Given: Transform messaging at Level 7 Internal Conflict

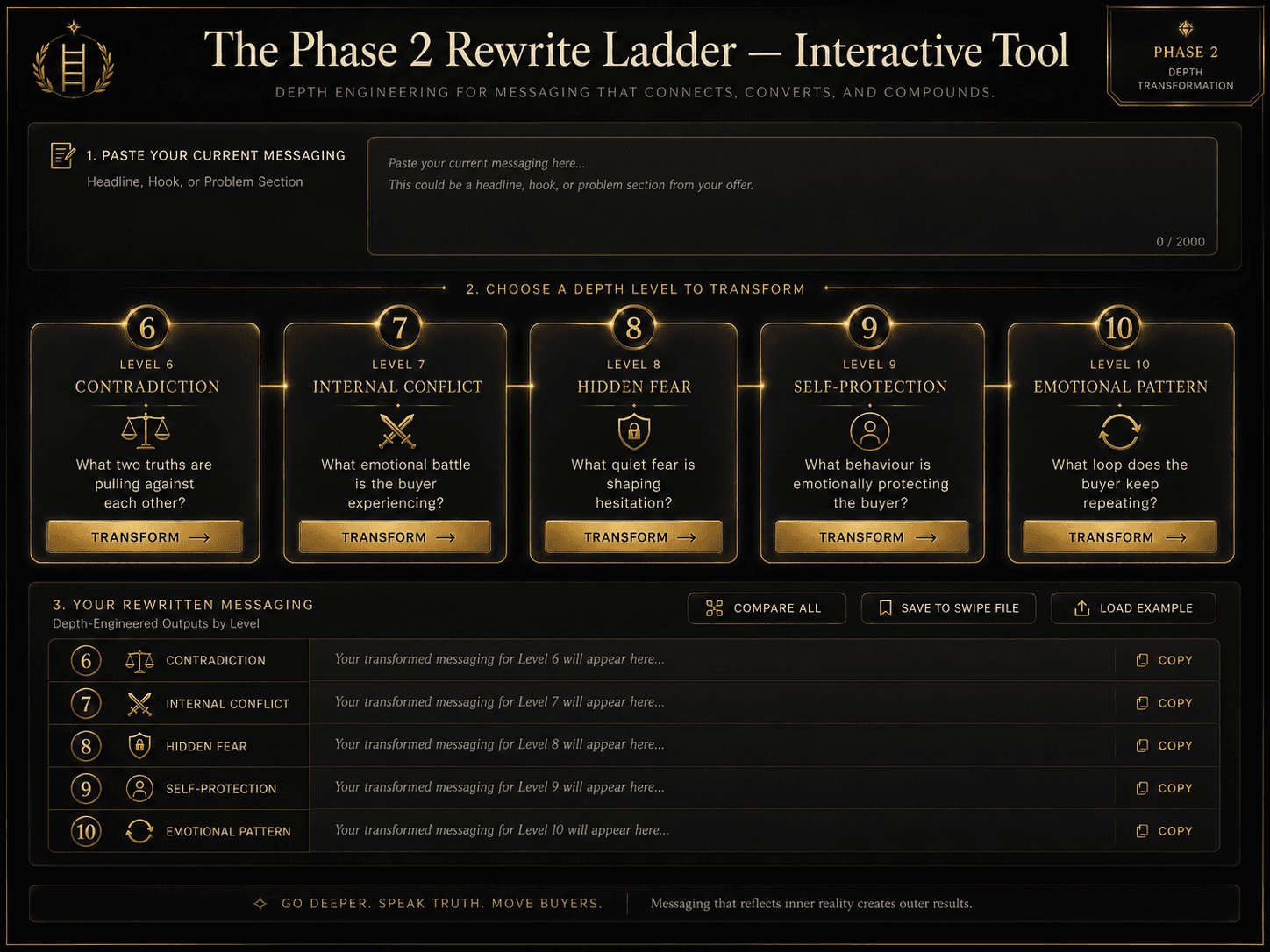Looking at the screenshot, I should [395, 536].
